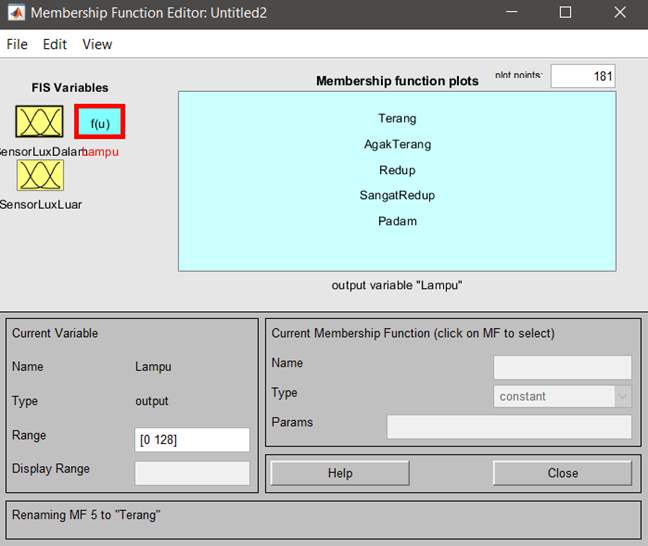Image resolution: width=648 pixels, height=546 pixels.
Task: Click the Help button
Action: click(x=340, y=473)
